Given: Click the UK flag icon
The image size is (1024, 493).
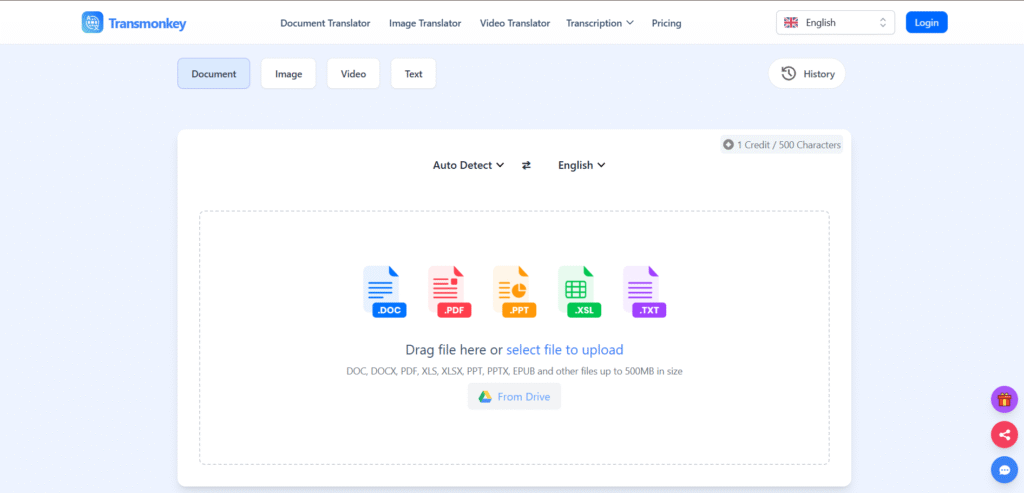Looking at the screenshot, I should point(791,22).
